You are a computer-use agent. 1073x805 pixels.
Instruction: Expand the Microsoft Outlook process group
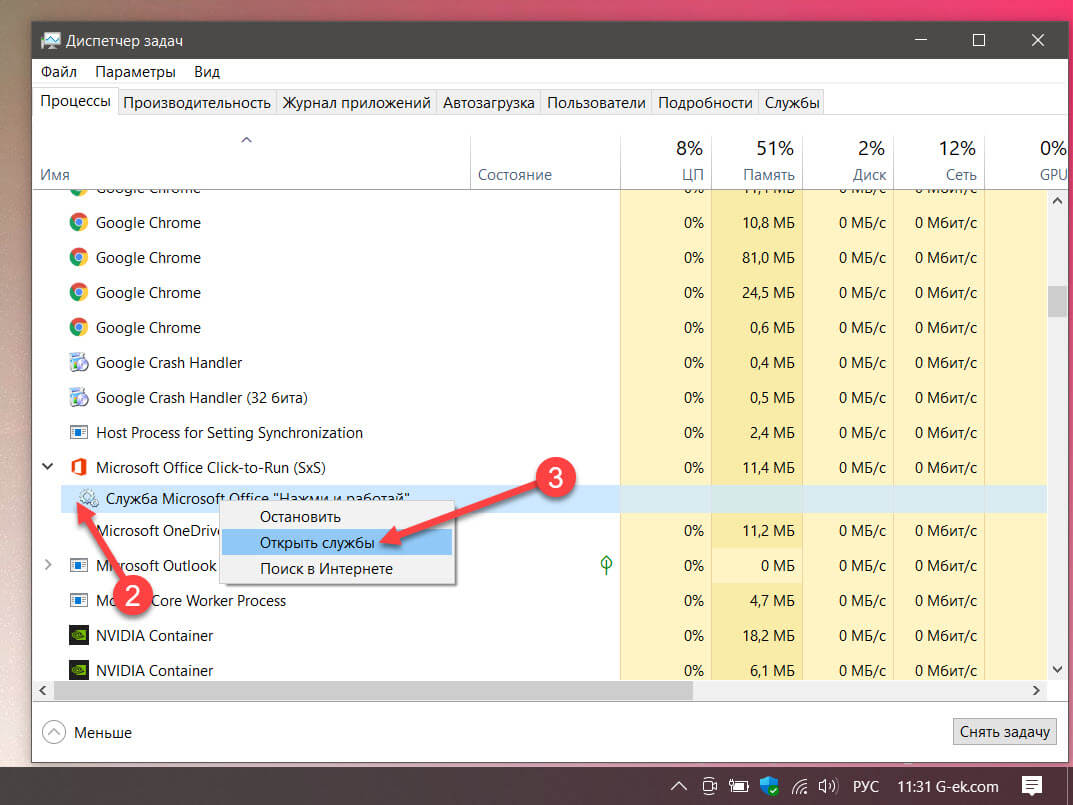tap(48, 565)
